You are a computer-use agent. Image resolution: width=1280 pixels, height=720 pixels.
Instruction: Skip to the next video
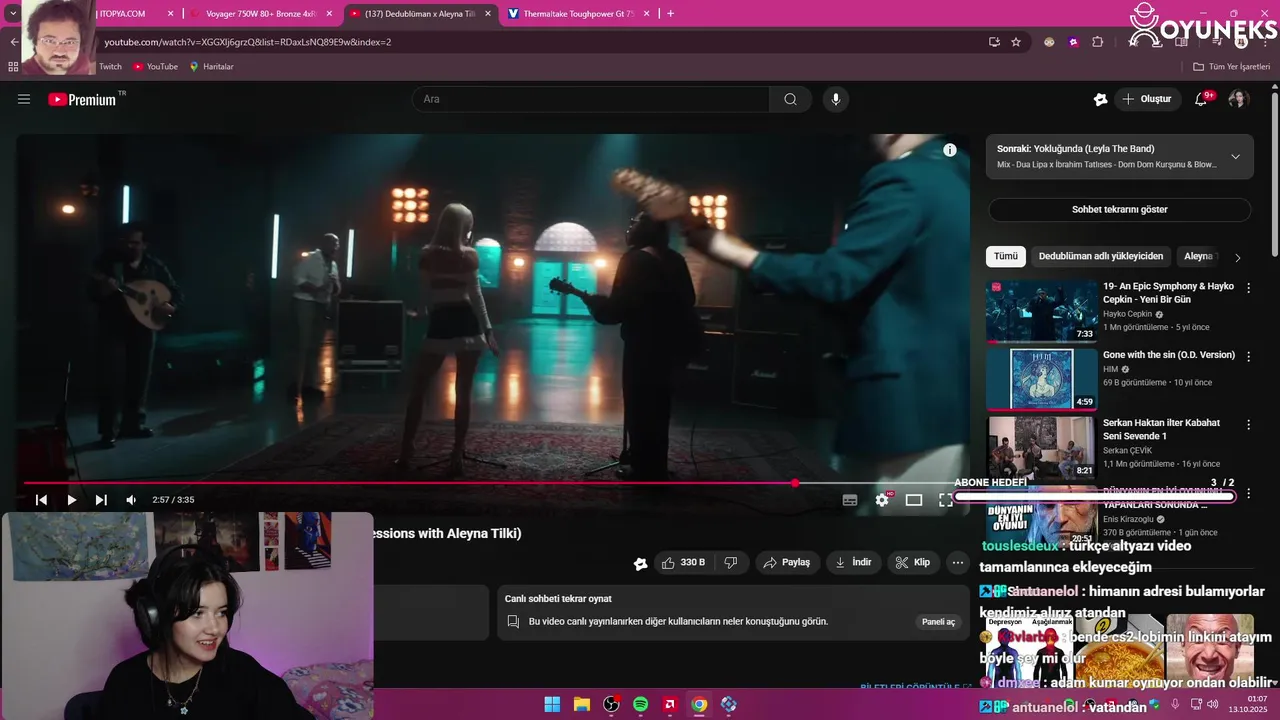pos(101,500)
